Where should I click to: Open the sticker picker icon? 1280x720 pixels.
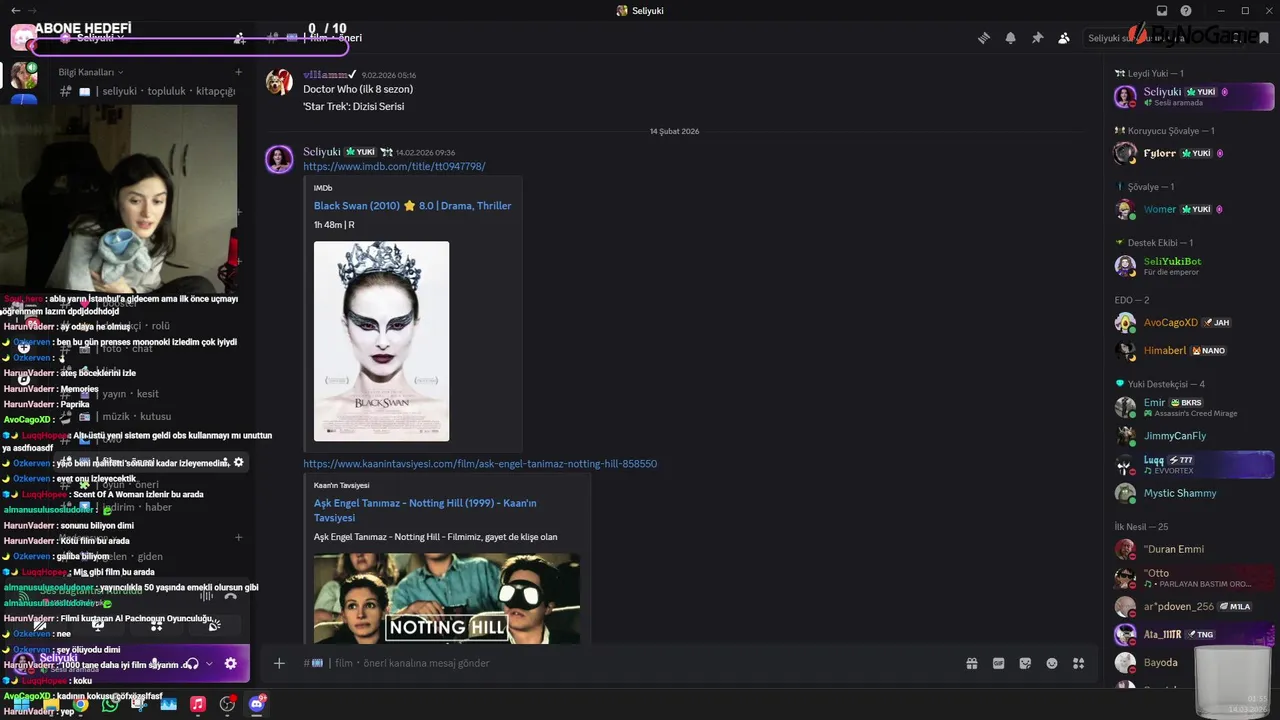tap(1025, 663)
